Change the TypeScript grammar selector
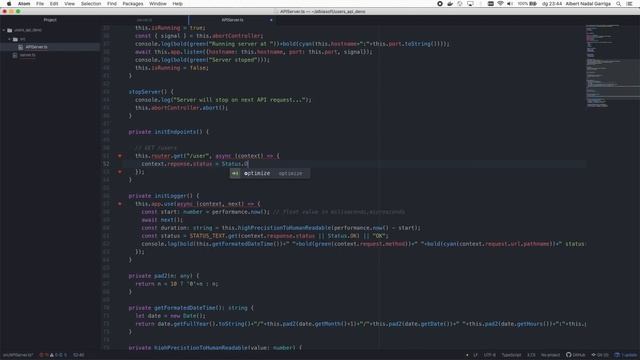The width and height of the screenshot is (640, 360). click(x=511, y=355)
